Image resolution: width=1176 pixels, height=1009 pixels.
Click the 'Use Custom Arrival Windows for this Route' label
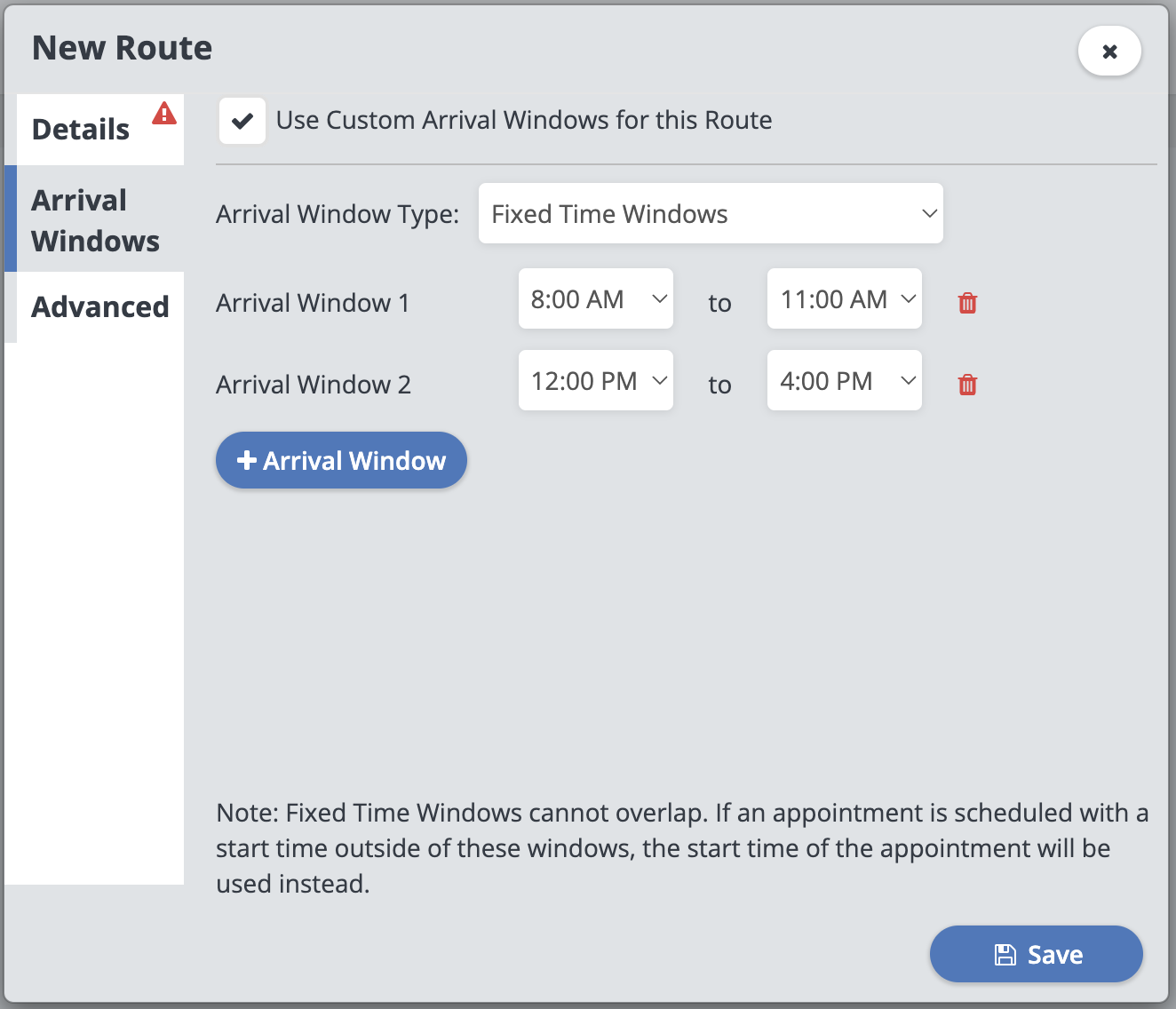coord(524,121)
